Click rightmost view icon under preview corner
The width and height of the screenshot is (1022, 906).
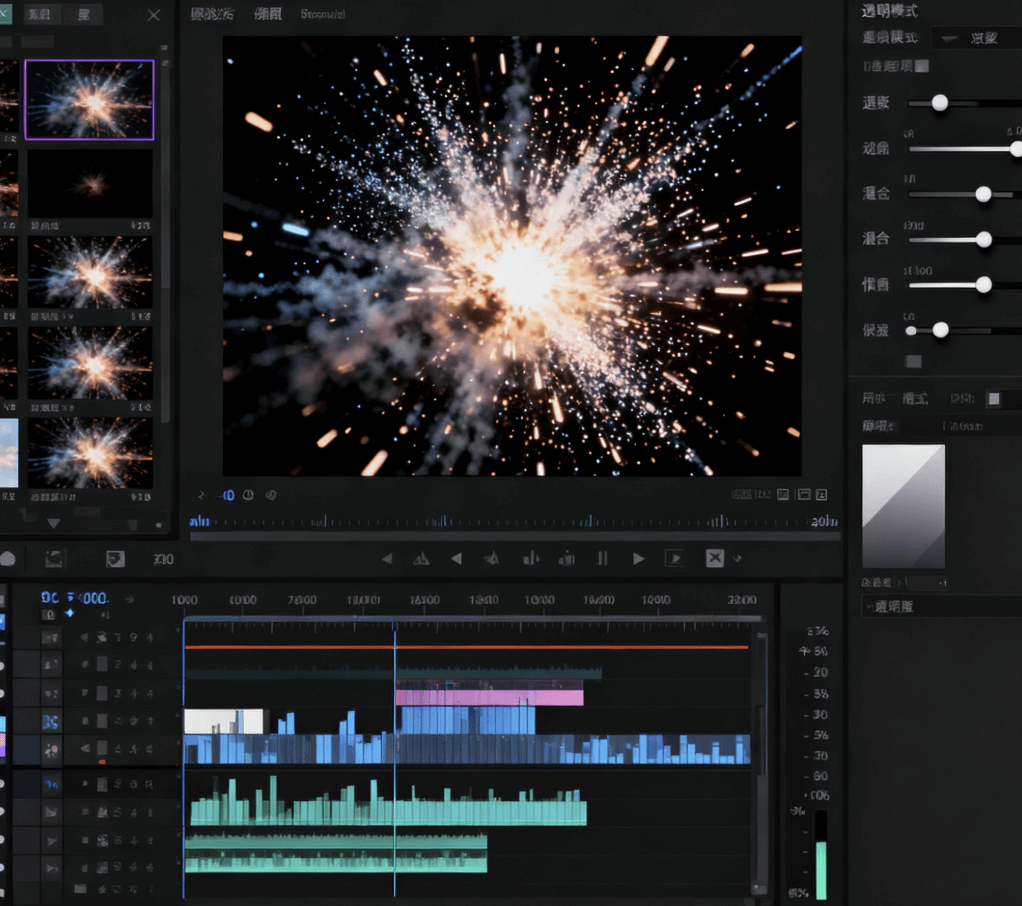(822, 495)
